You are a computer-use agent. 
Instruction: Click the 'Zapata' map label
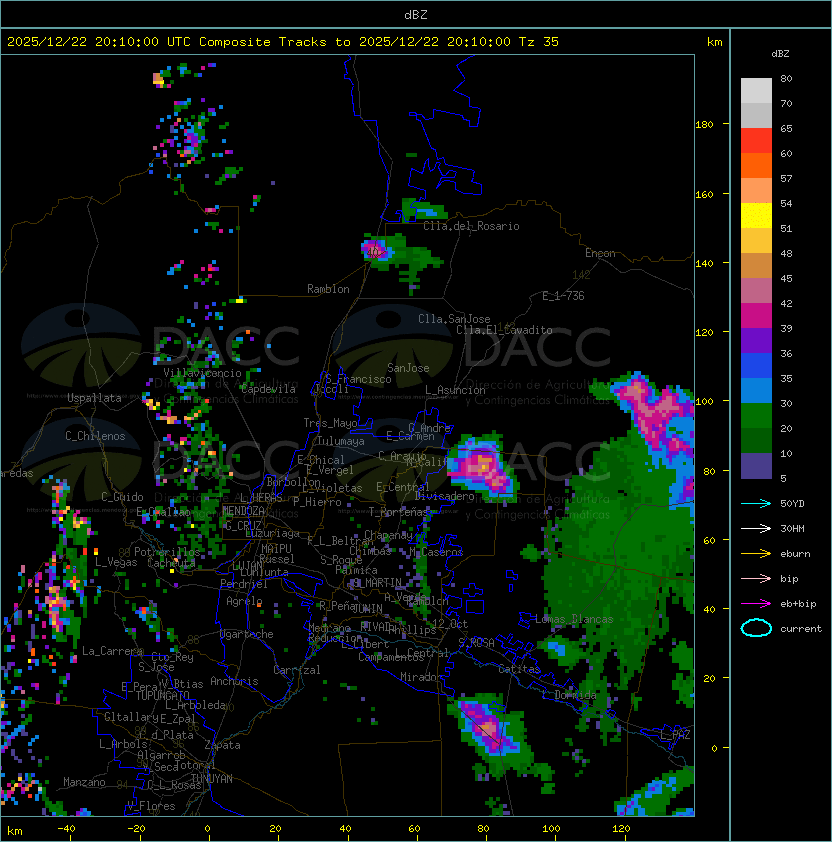(222, 745)
